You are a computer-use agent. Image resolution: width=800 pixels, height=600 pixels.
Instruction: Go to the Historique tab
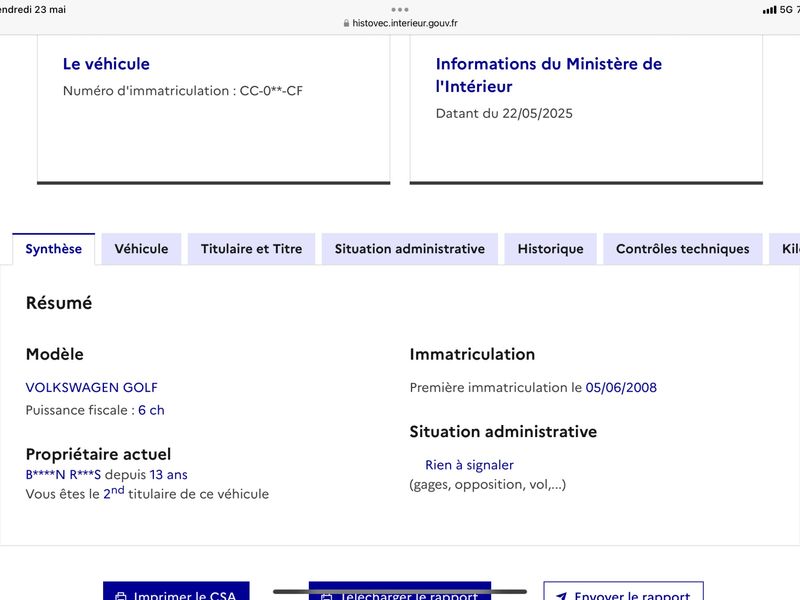[x=551, y=249]
